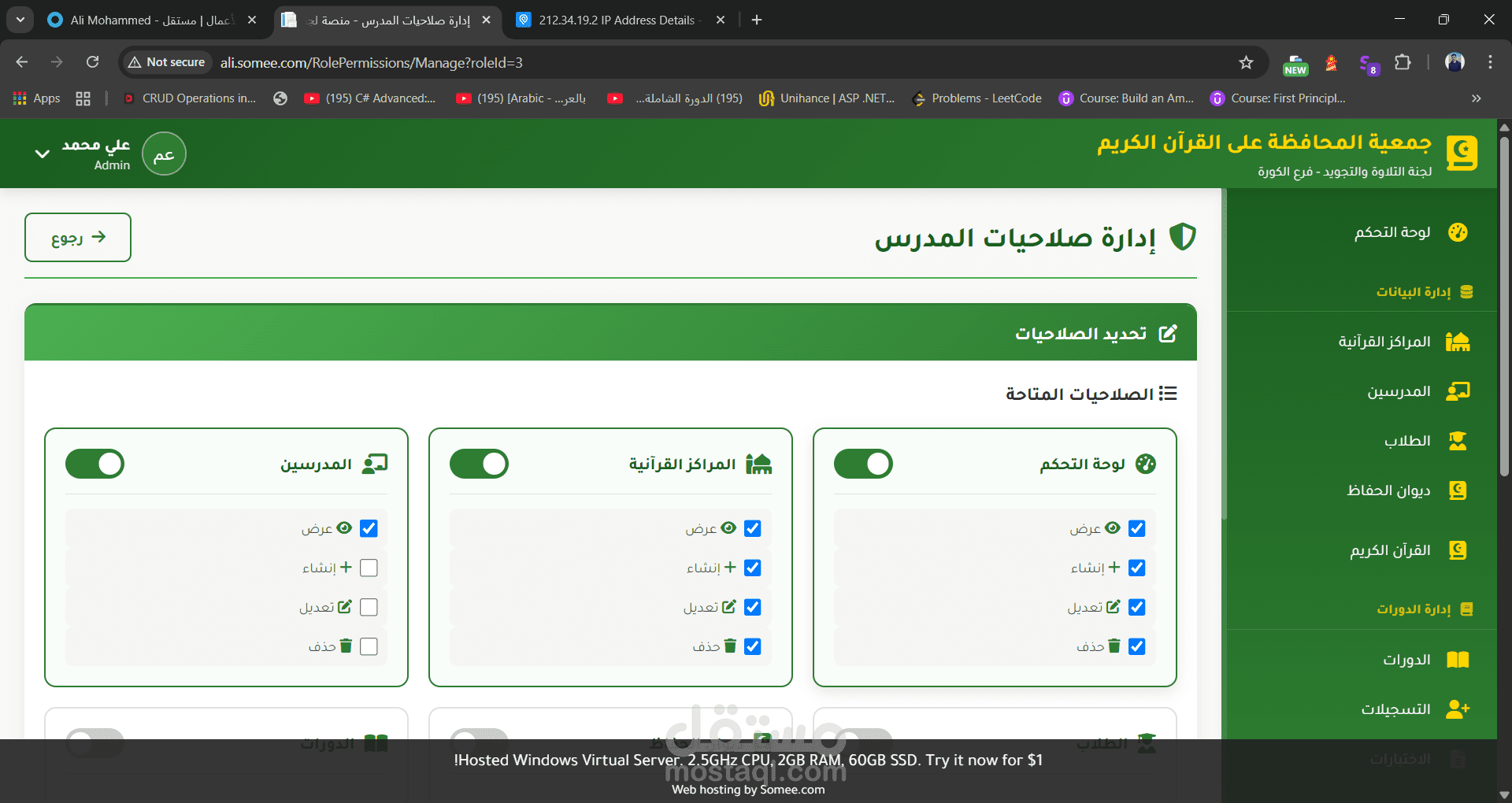Click the shield icon beside page title
Screen dimensions: 1512x803
(1182, 236)
